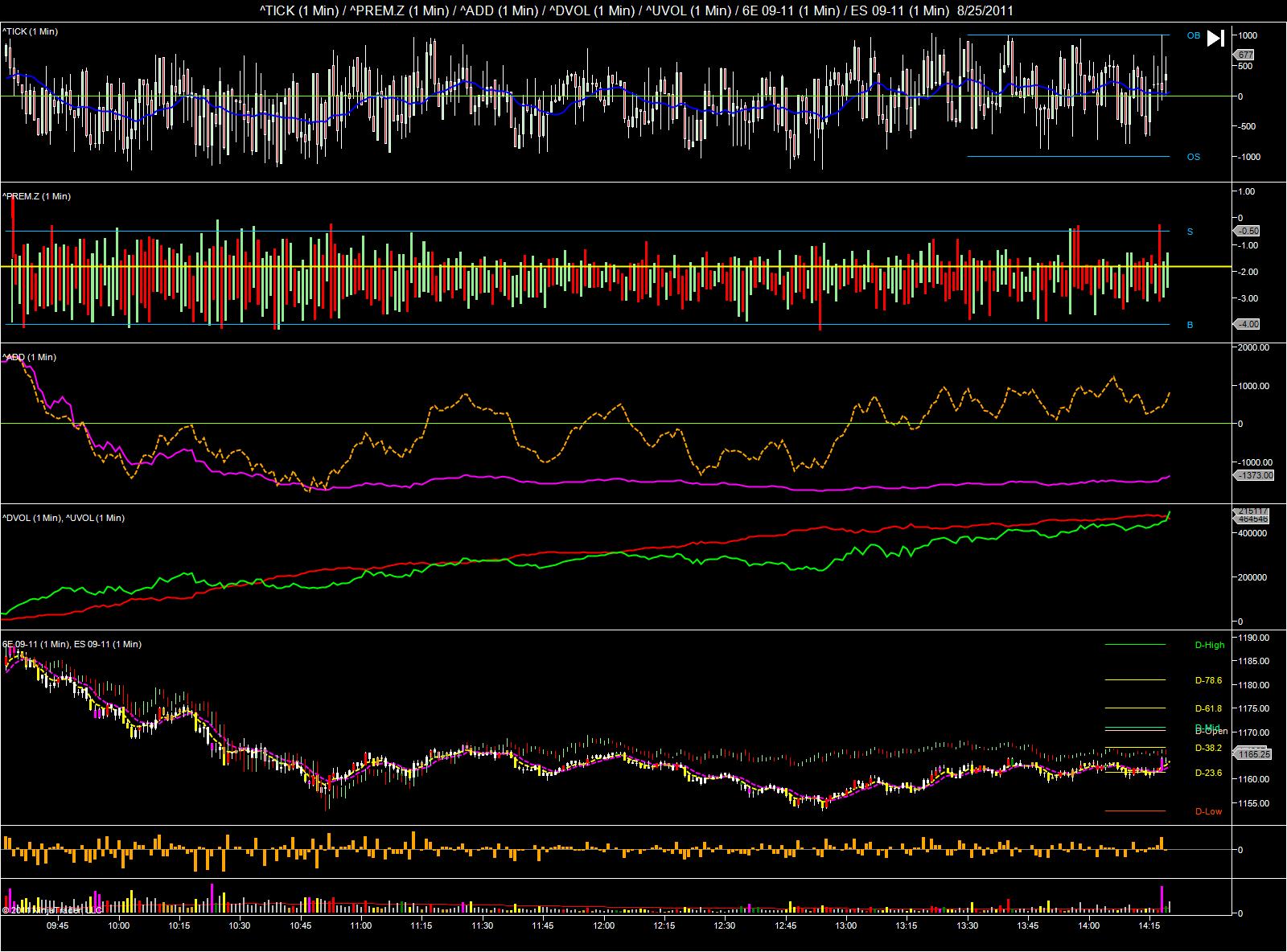Screen dimensions: 1287x952
Task: Select the 1165.25 ES price marker
Action: click(1253, 755)
